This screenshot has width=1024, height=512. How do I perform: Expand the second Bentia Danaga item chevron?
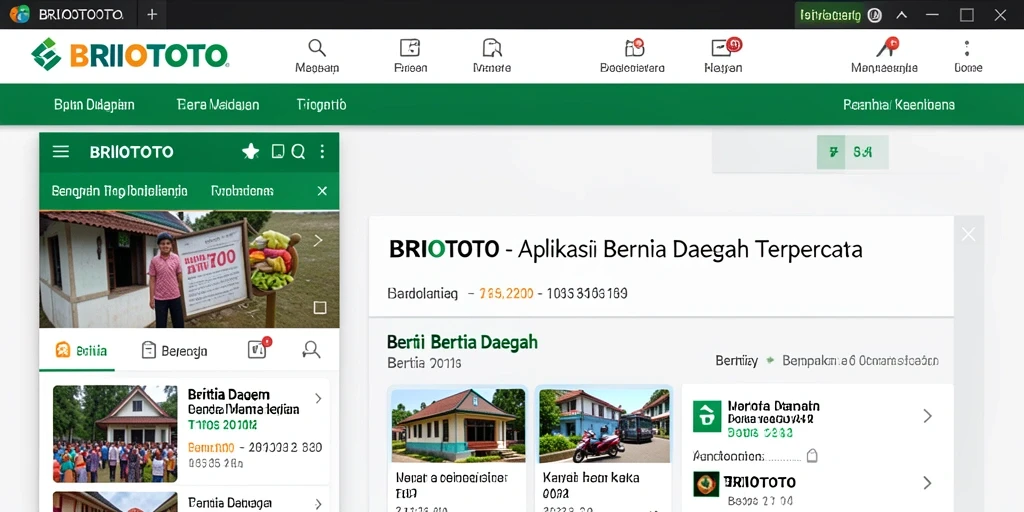[318, 504]
